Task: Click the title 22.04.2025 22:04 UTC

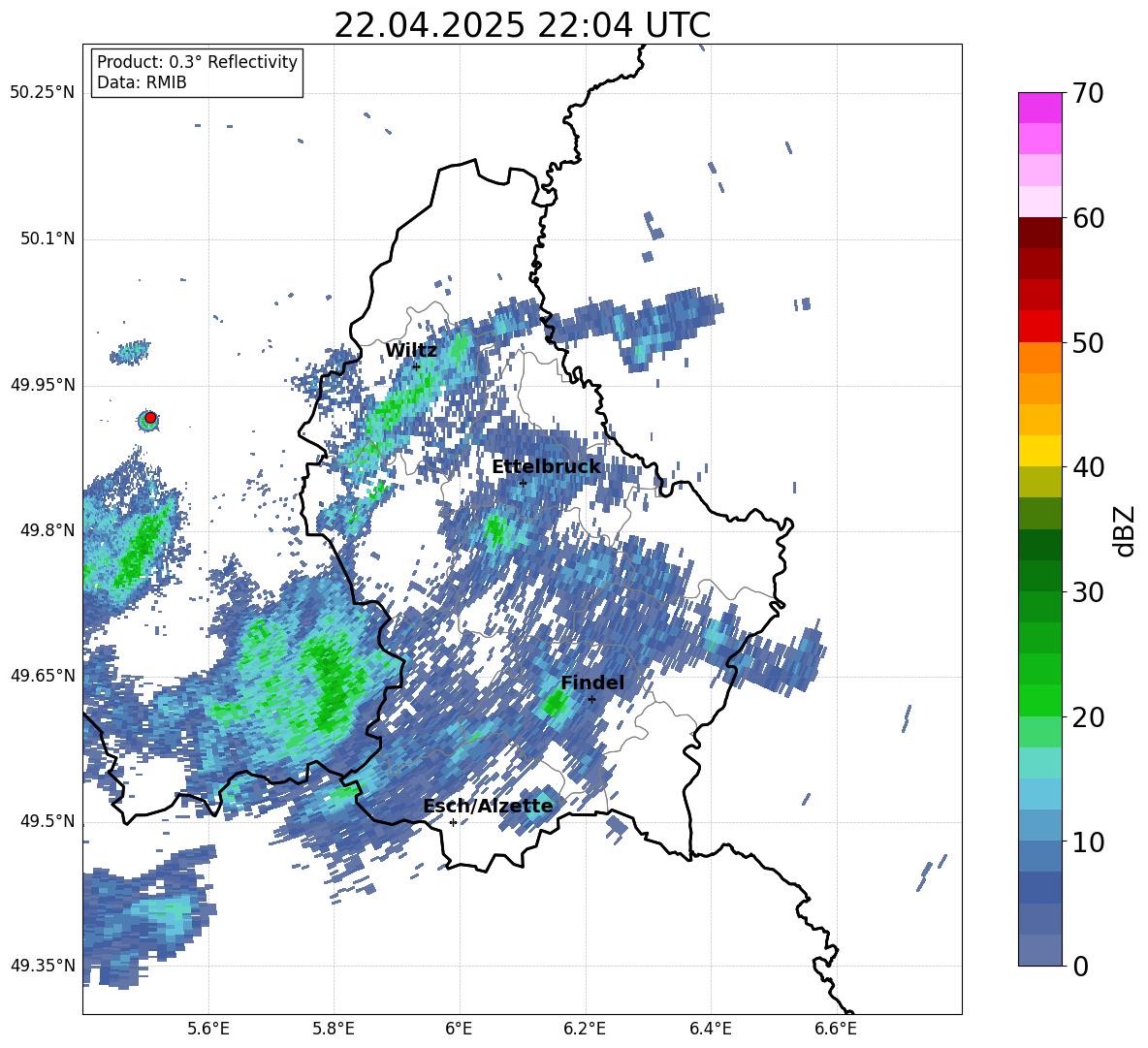Action: 522,25
